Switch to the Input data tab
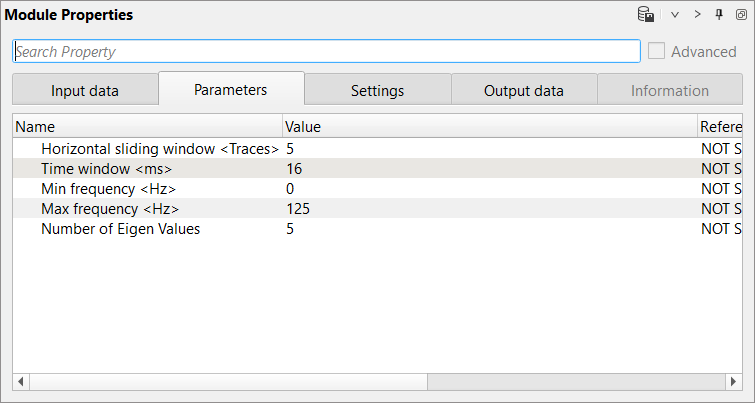Viewport: 755px width, 403px height. coord(85,90)
